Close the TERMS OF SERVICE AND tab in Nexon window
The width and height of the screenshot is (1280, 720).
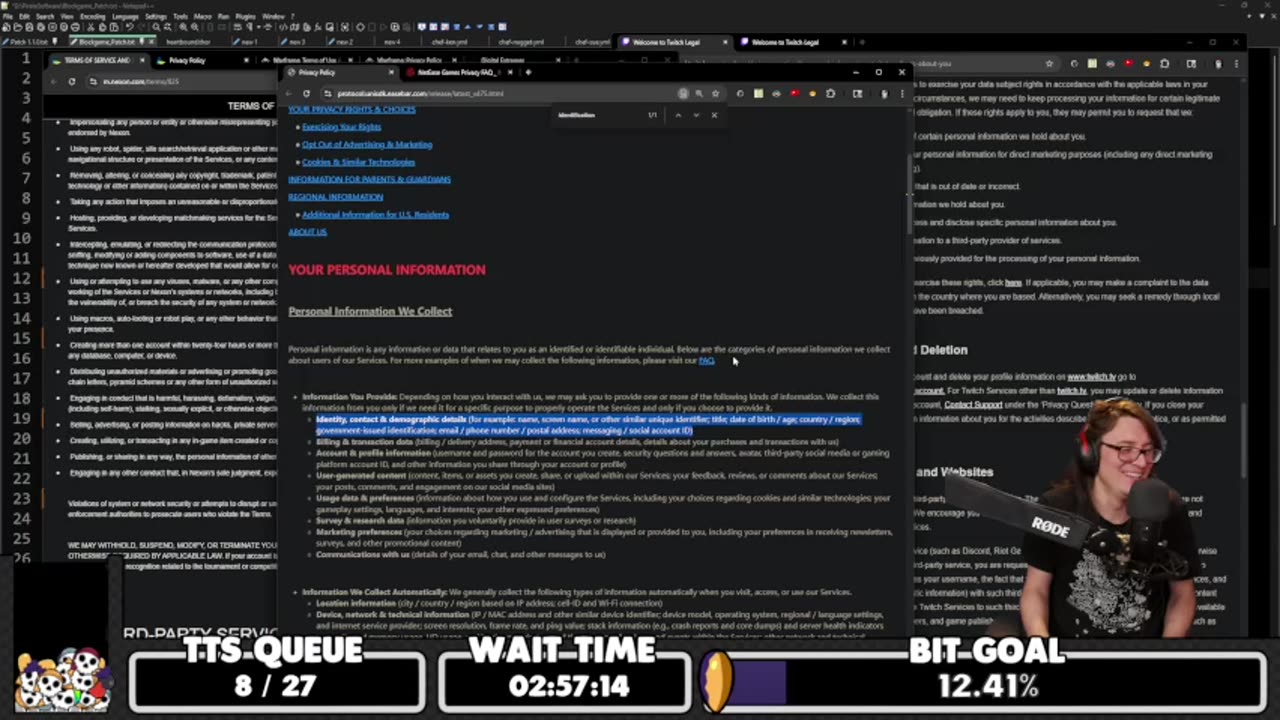[142, 60]
